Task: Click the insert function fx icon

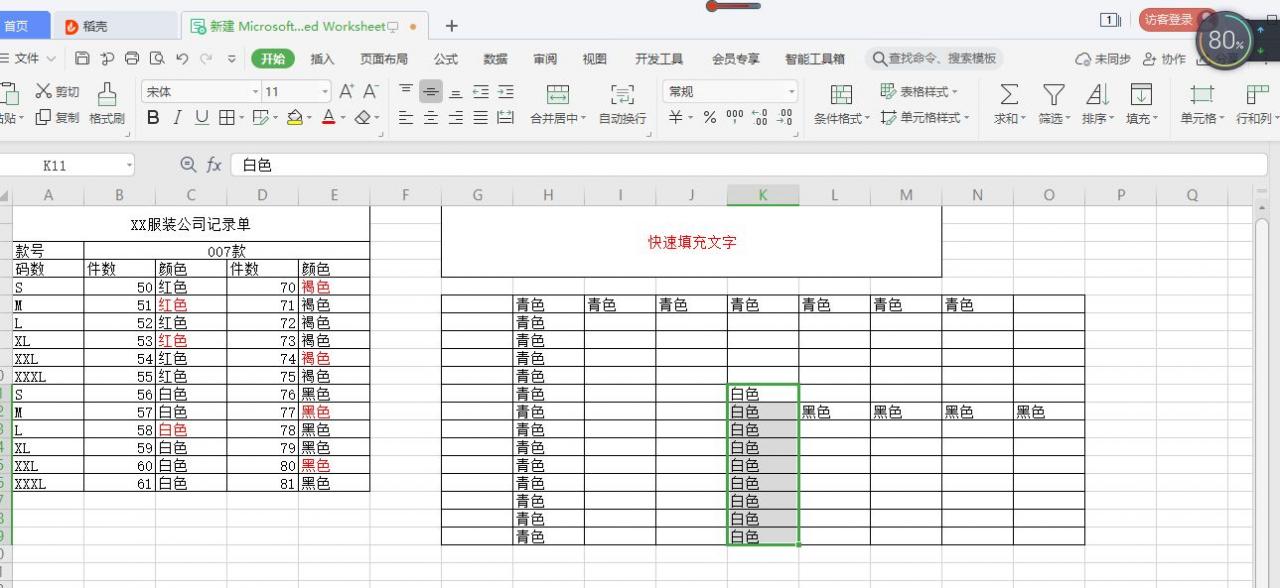Action: (x=214, y=165)
